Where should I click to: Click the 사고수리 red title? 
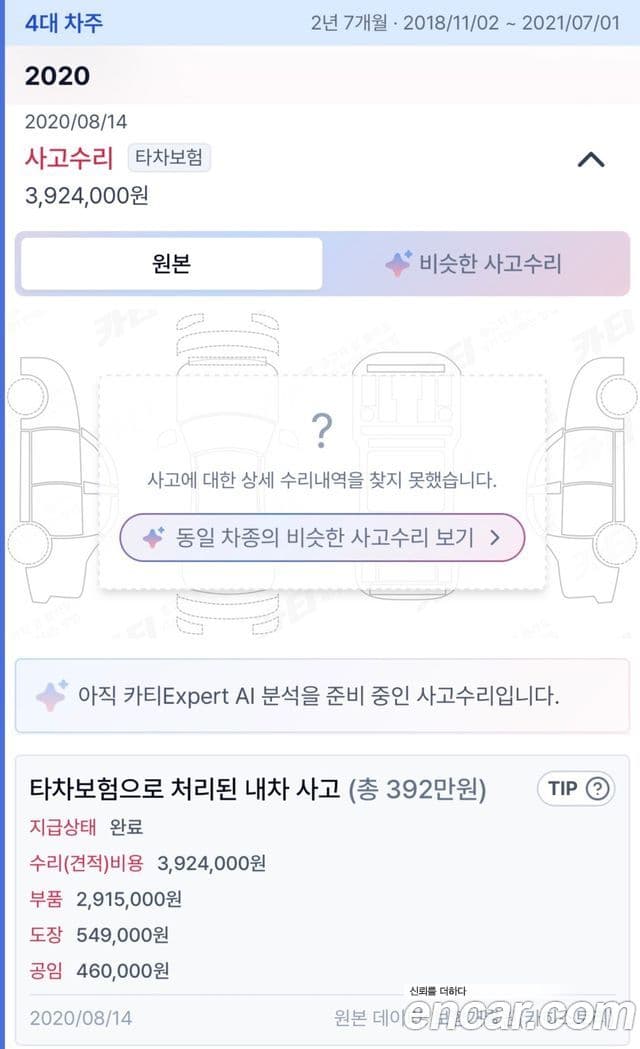pyautogui.click(x=70, y=158)
